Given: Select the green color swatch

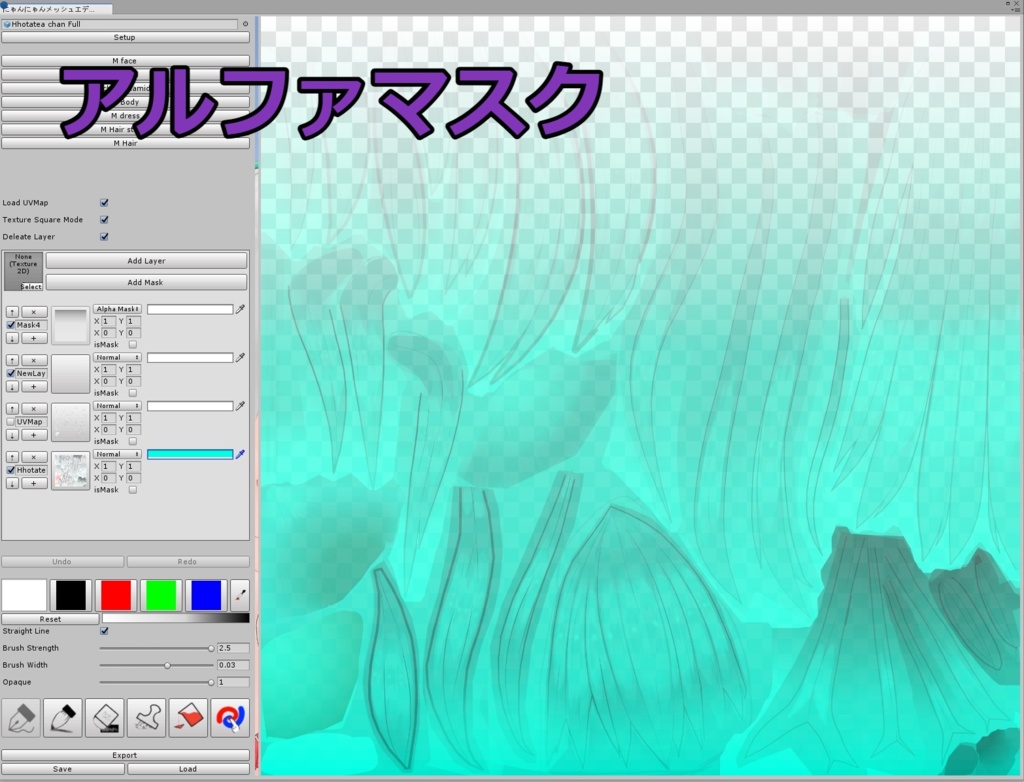Looking at the screenshot, I should [159, 595].
